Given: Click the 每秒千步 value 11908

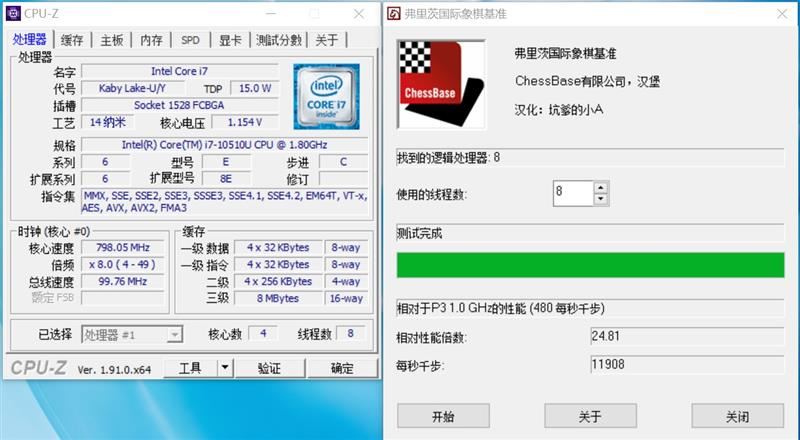Looking at the screenshot, I should click(x=687, y=364).
